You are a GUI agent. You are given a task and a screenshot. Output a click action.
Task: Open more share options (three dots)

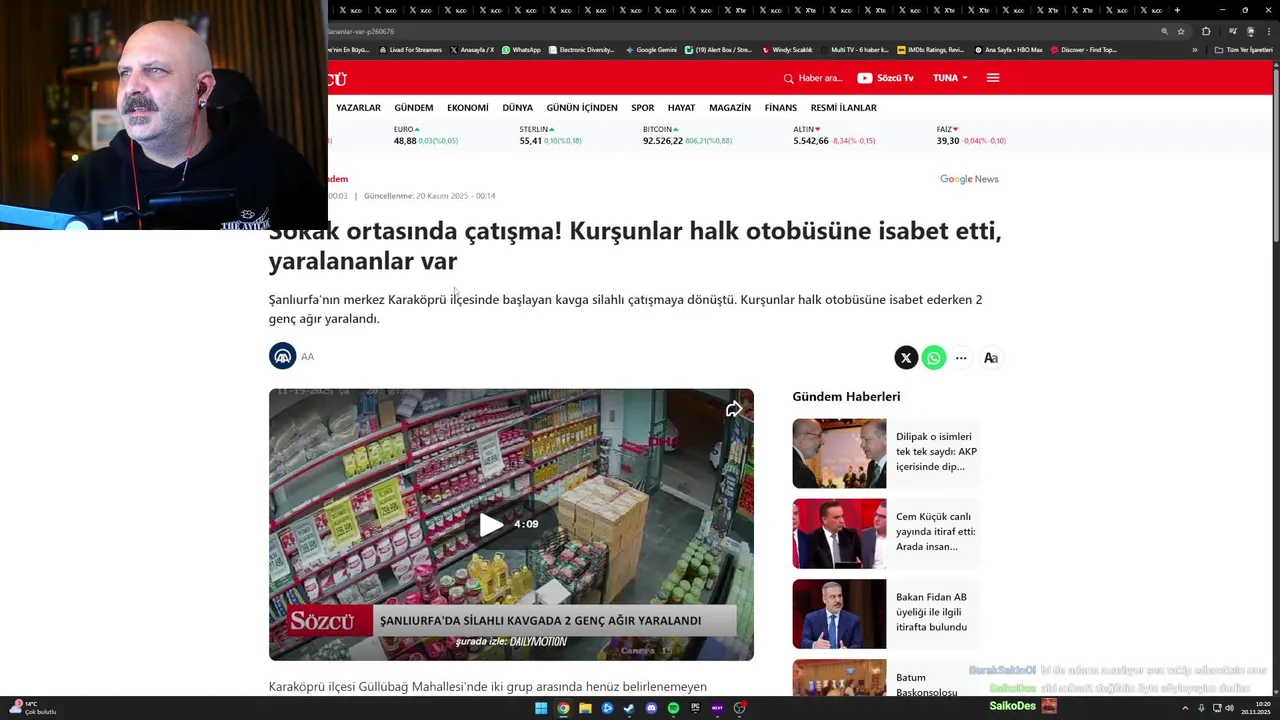click(x=961, y=358)
